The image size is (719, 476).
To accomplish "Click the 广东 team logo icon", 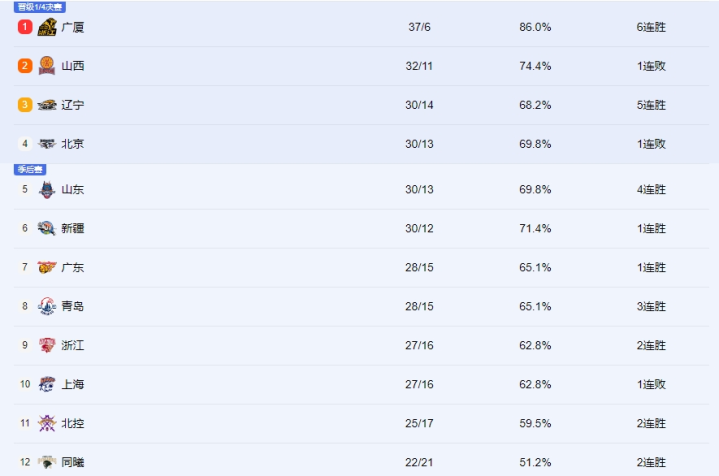I will 47,267.
